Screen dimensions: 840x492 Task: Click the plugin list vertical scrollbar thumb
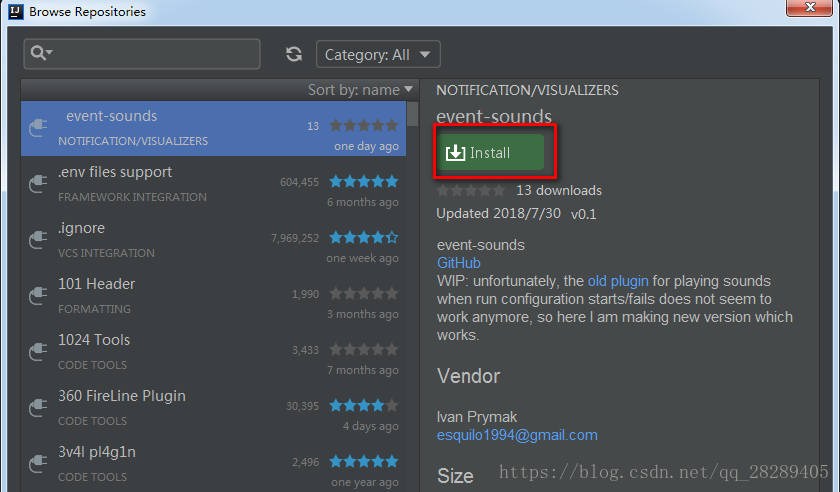tap(412, 114)
